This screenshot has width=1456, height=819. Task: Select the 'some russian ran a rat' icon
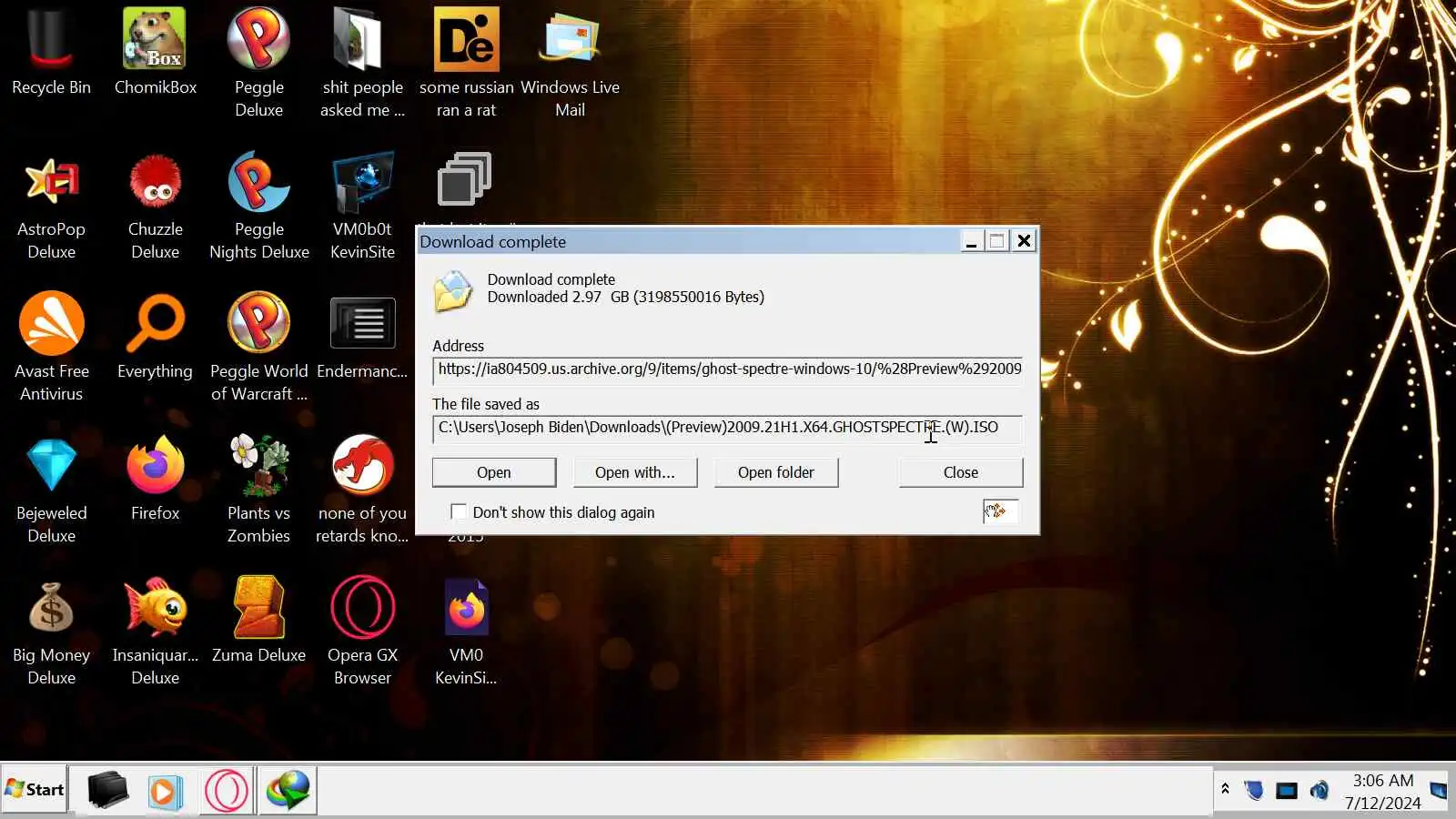[x=466, y=62]
